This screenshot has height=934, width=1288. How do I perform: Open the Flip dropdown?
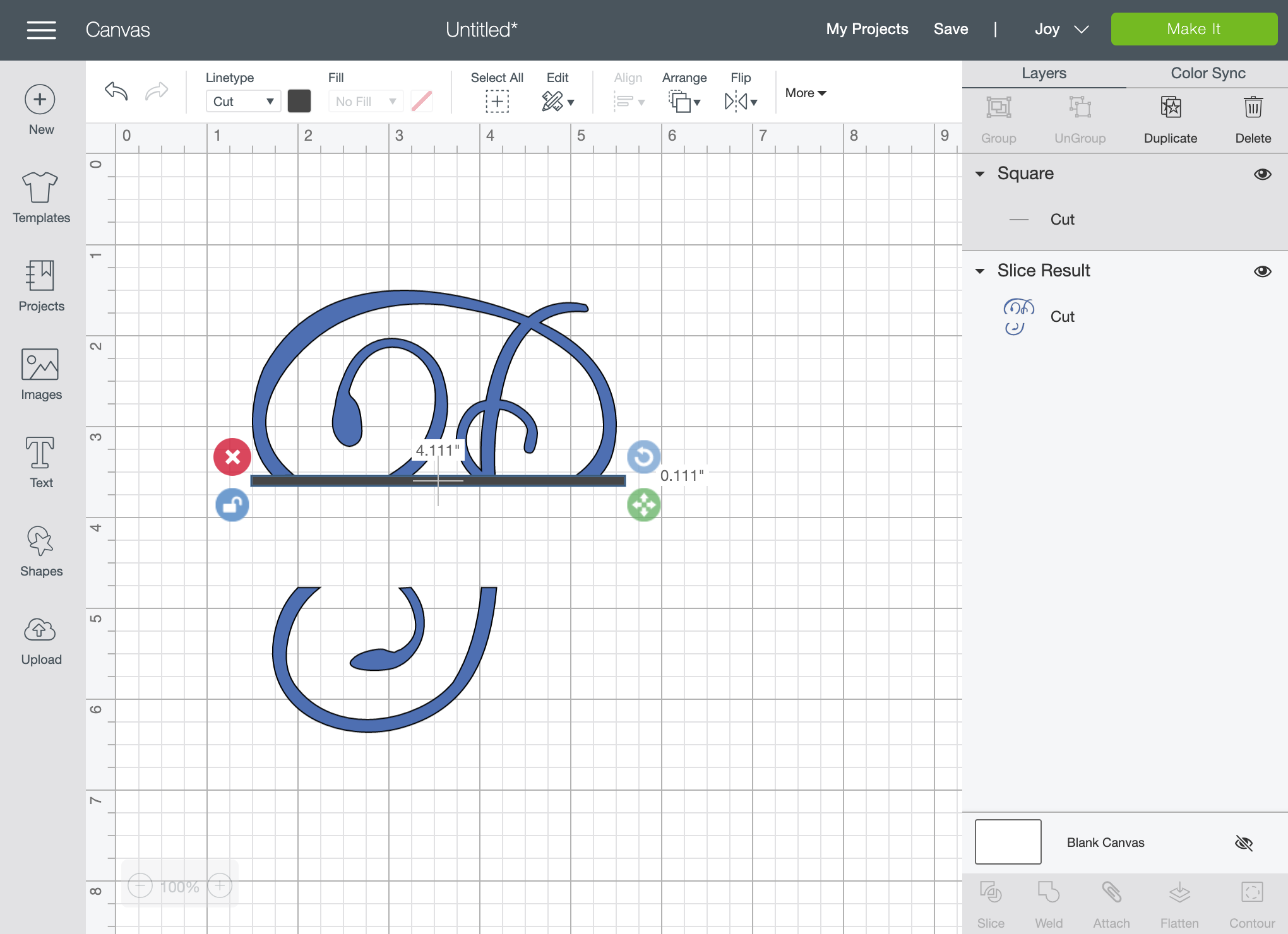click(x=741, y=101)
